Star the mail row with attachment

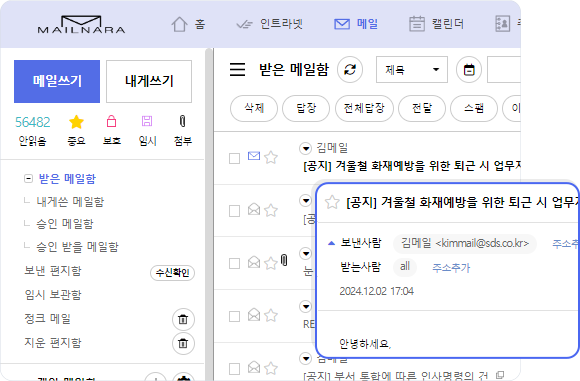click(x=271, y=263)
